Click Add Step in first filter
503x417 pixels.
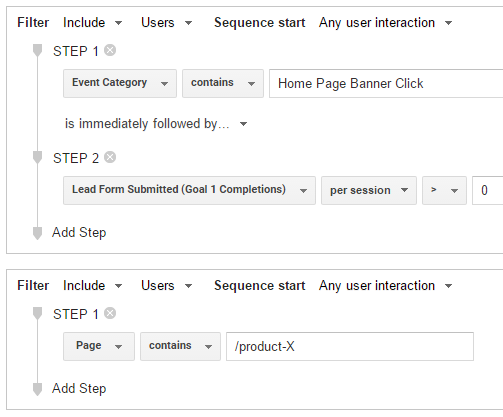click(79, 233)
